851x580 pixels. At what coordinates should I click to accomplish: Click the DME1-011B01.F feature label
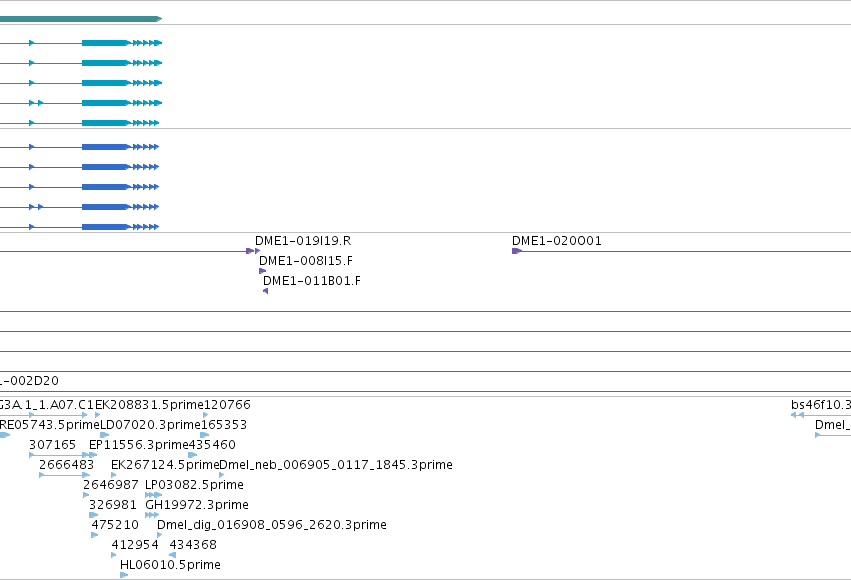312,281
